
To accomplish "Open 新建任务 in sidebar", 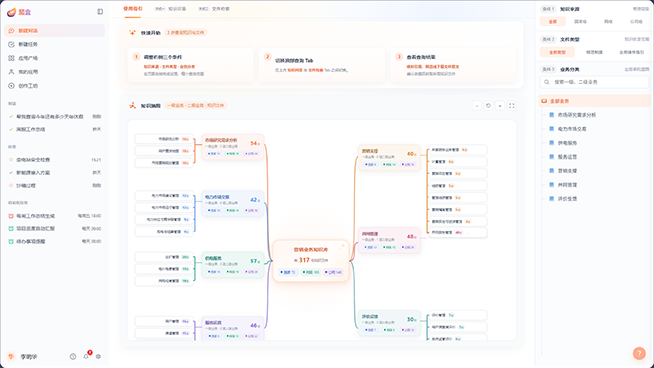I will (55, 44).
